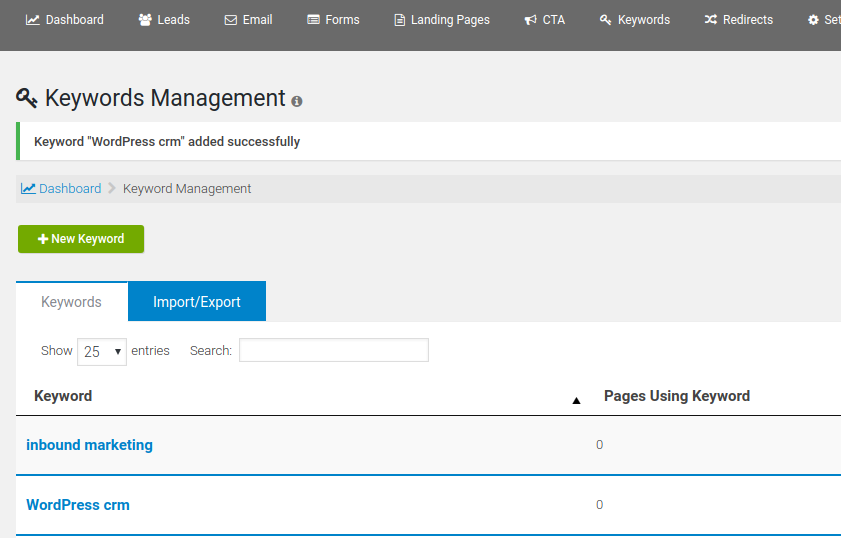Viewport: 841px width, 538px height.
Task: Select CTA in the top navigation
Action: click(x=545, y=20)
